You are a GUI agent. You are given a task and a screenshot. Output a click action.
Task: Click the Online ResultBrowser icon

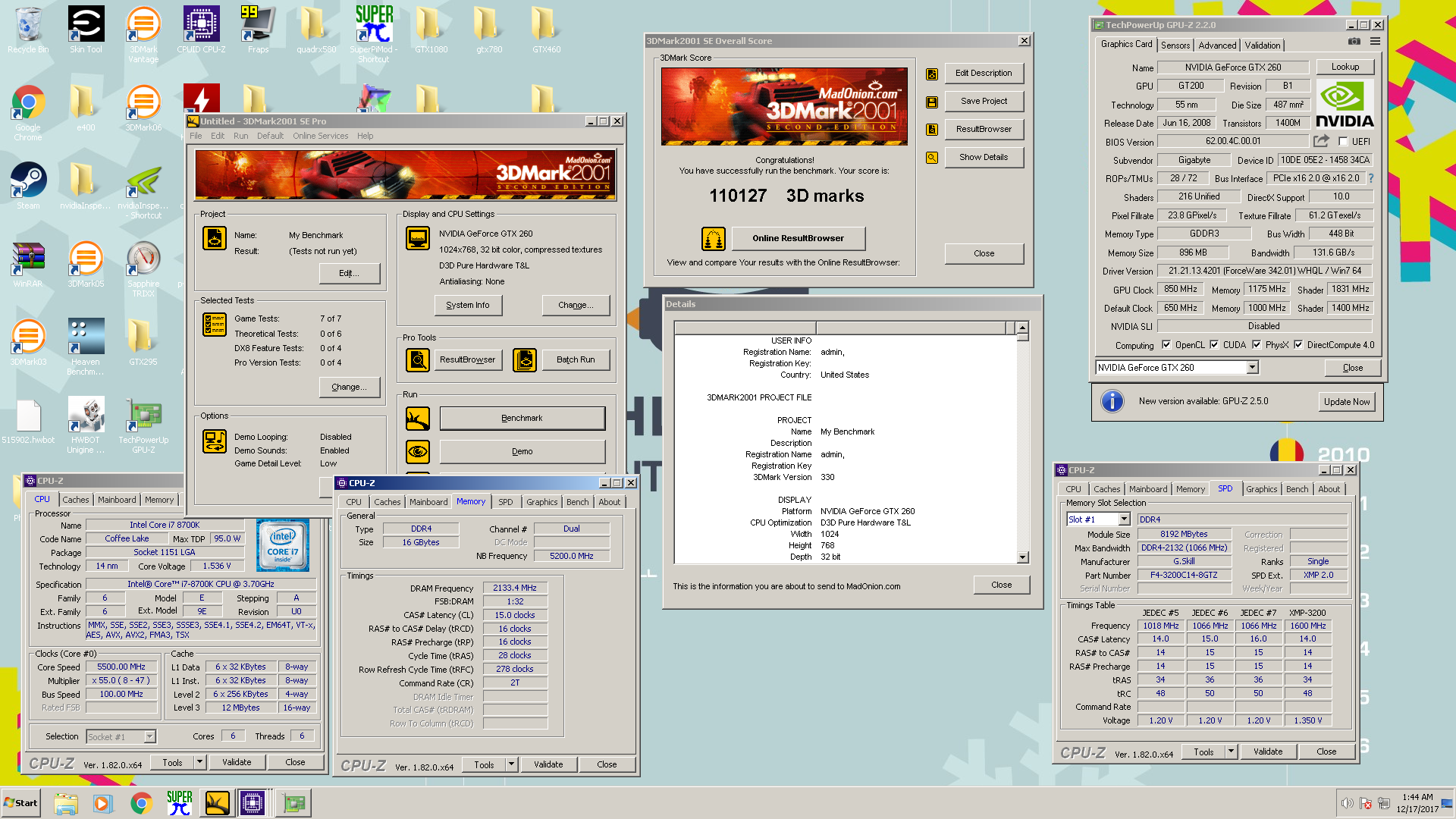click(713, 239)
